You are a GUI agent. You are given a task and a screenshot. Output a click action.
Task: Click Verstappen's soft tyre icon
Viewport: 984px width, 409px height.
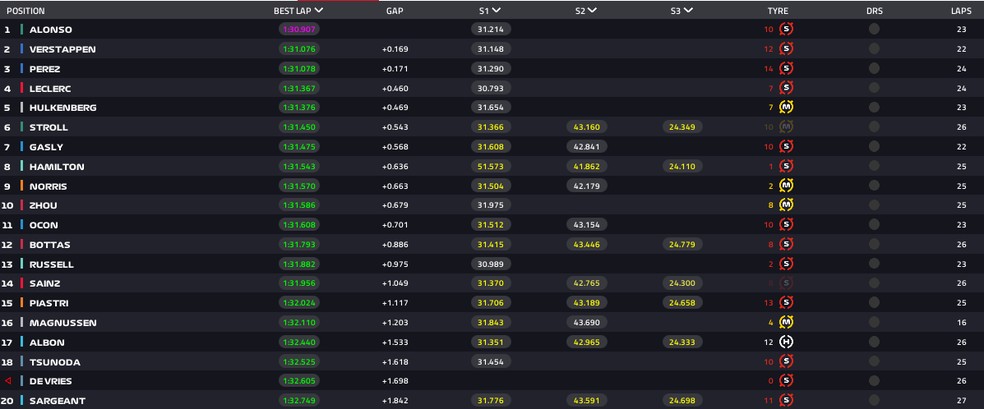pyautogui.click(x=786, y=48)
